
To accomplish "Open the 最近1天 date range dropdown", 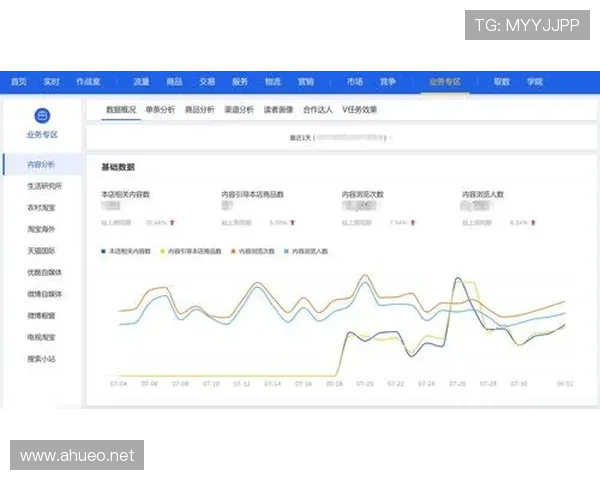I will click(340, 138).
